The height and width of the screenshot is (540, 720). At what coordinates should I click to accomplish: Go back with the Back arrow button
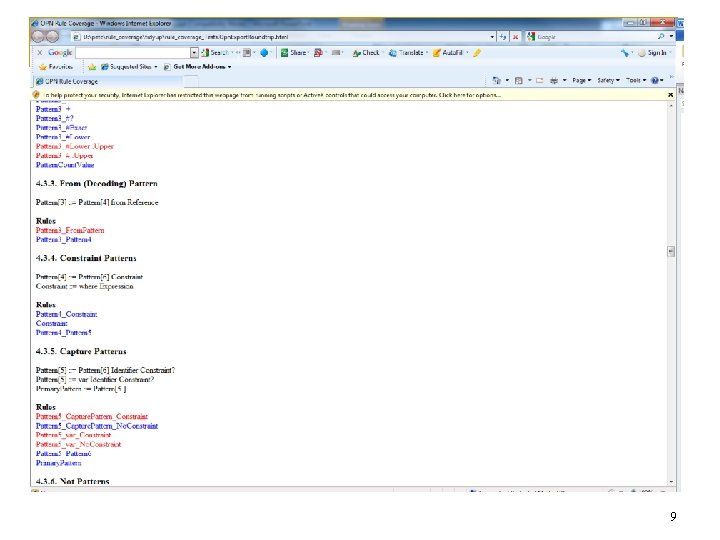click(38, 36)
